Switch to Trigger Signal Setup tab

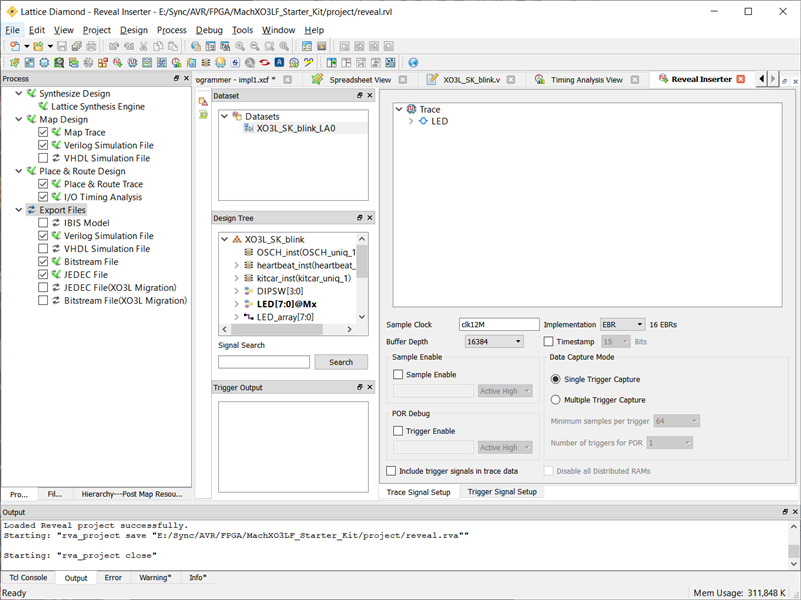coord(502,492)
